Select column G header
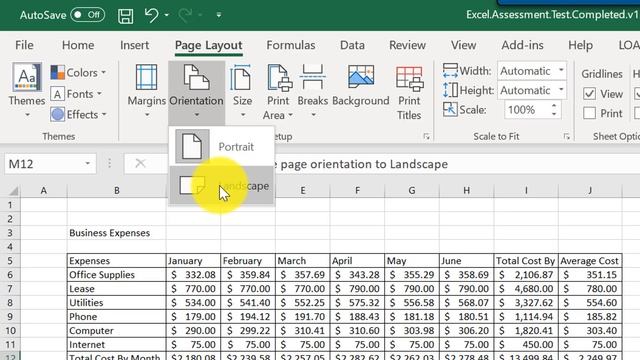Screen dimensions: 640x360 [412, 191]
